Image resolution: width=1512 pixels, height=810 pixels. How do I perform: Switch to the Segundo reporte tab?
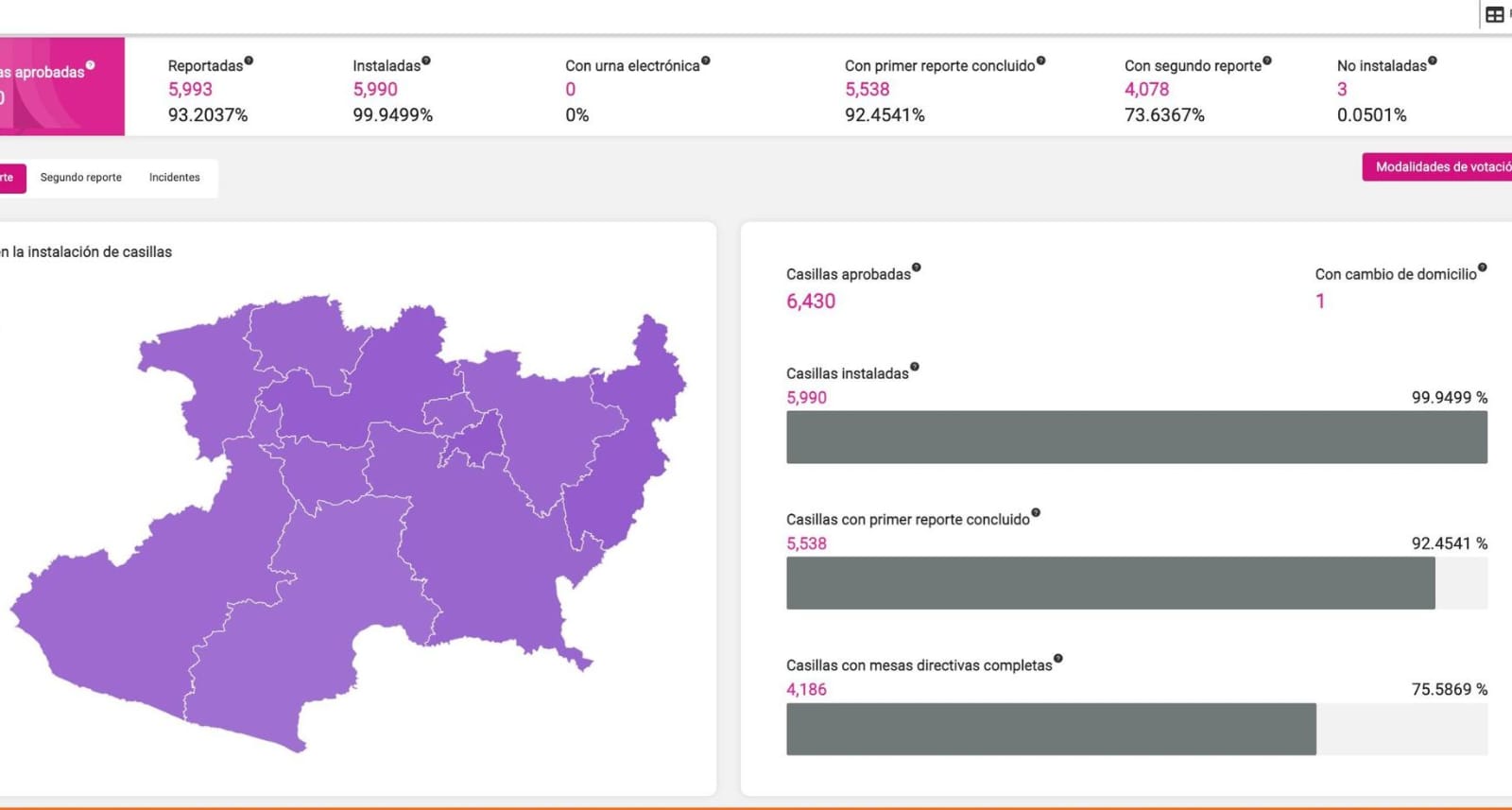point(81,178)
